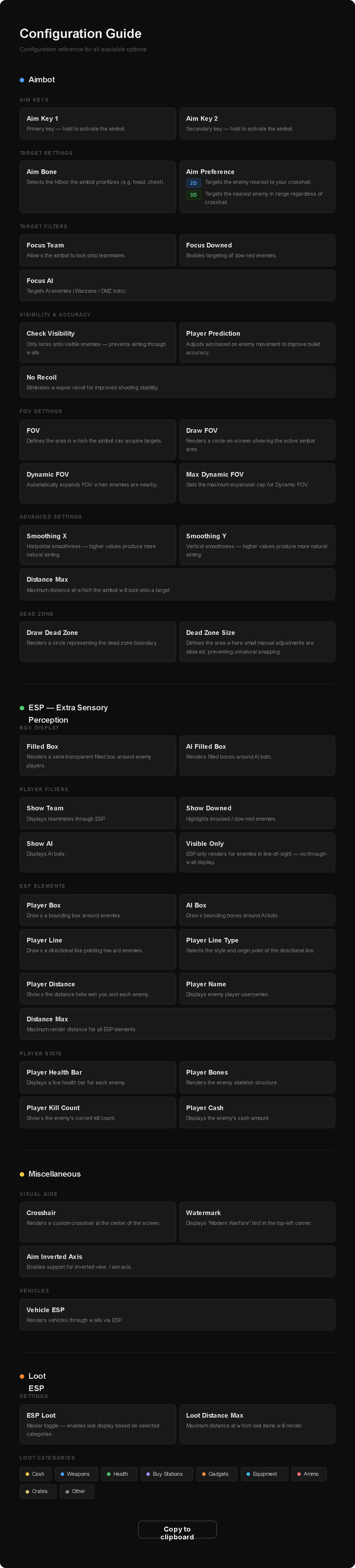Click the green 3D badge in Aim Preference
Screen dimensions: 355x1568
pyautogui.click(x=194, y=195)
